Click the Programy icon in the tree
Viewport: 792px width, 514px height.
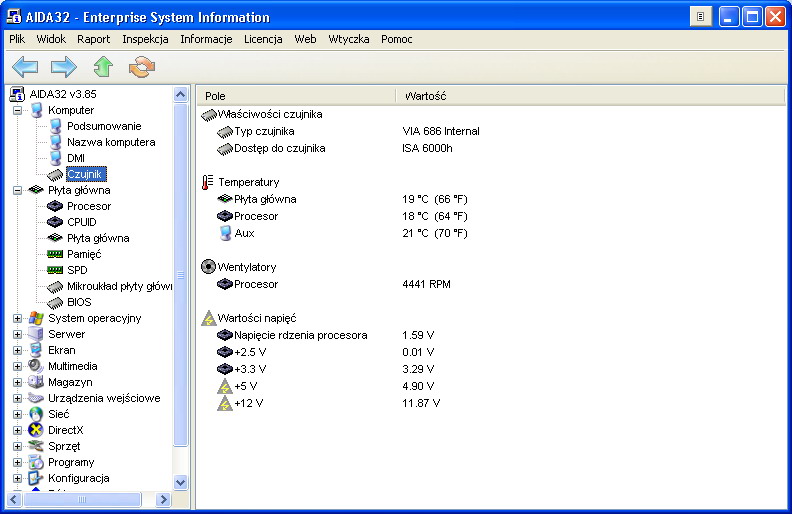pyautogui.click(x=36, y=462)
